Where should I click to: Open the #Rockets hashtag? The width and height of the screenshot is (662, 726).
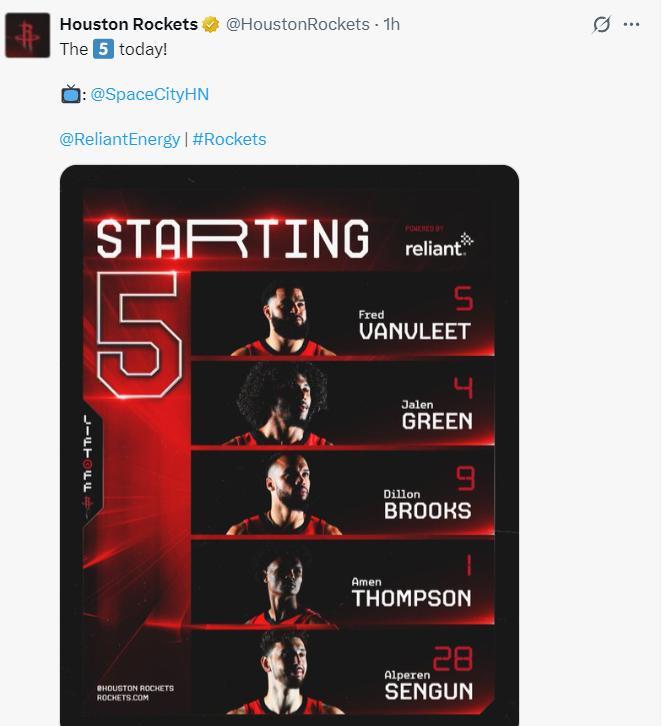[x=229, y=139]
